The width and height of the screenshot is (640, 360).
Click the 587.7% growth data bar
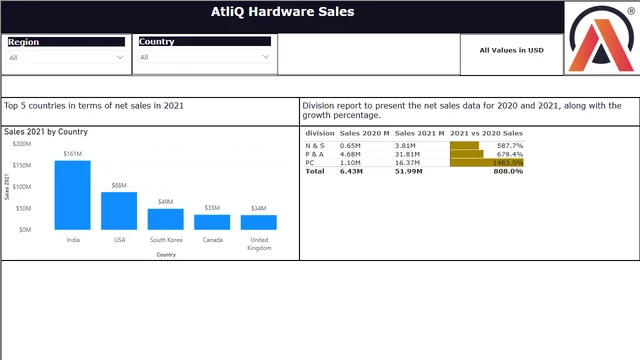click(464, 145)
